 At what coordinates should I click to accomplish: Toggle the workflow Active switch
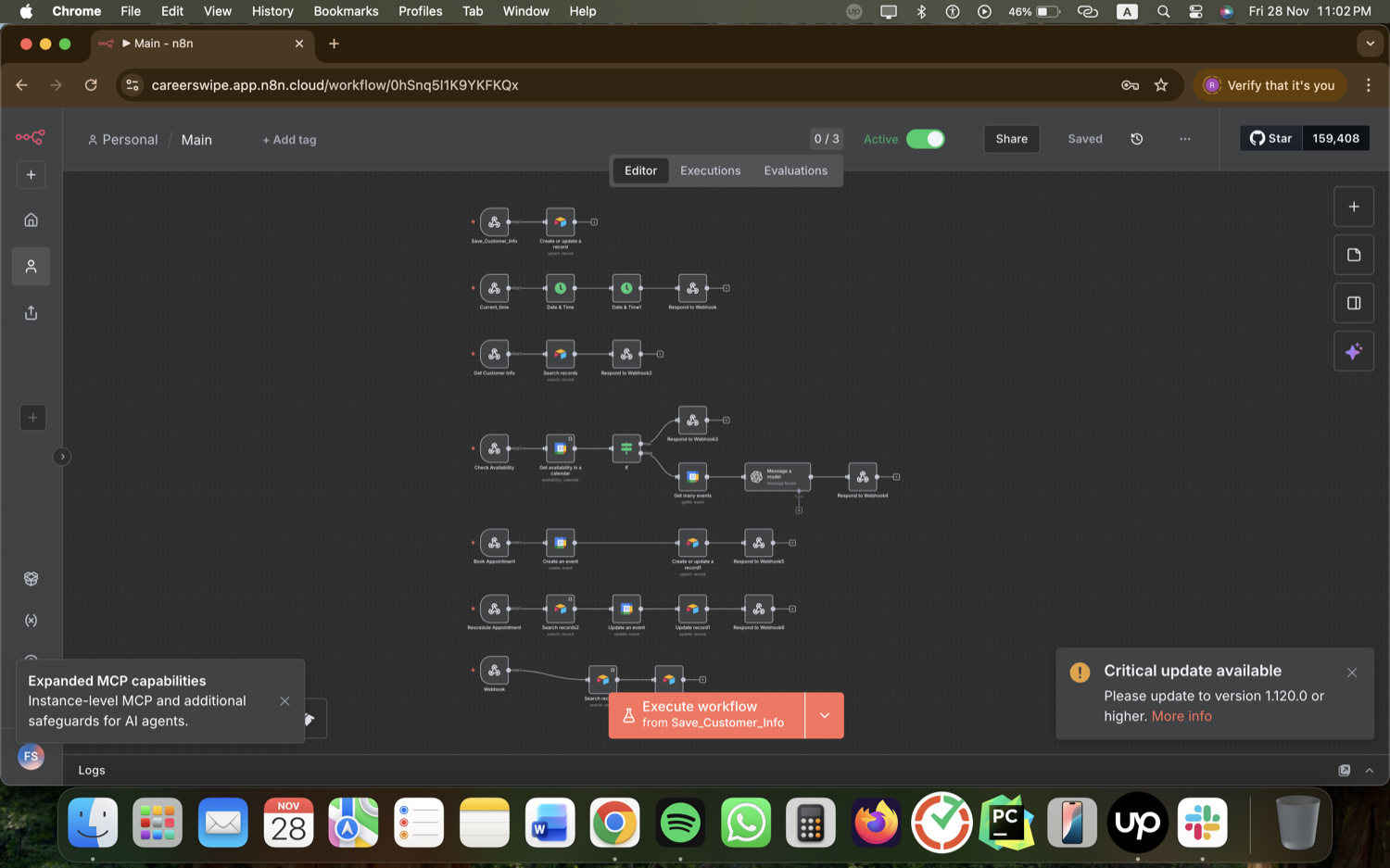click(925, 139)
